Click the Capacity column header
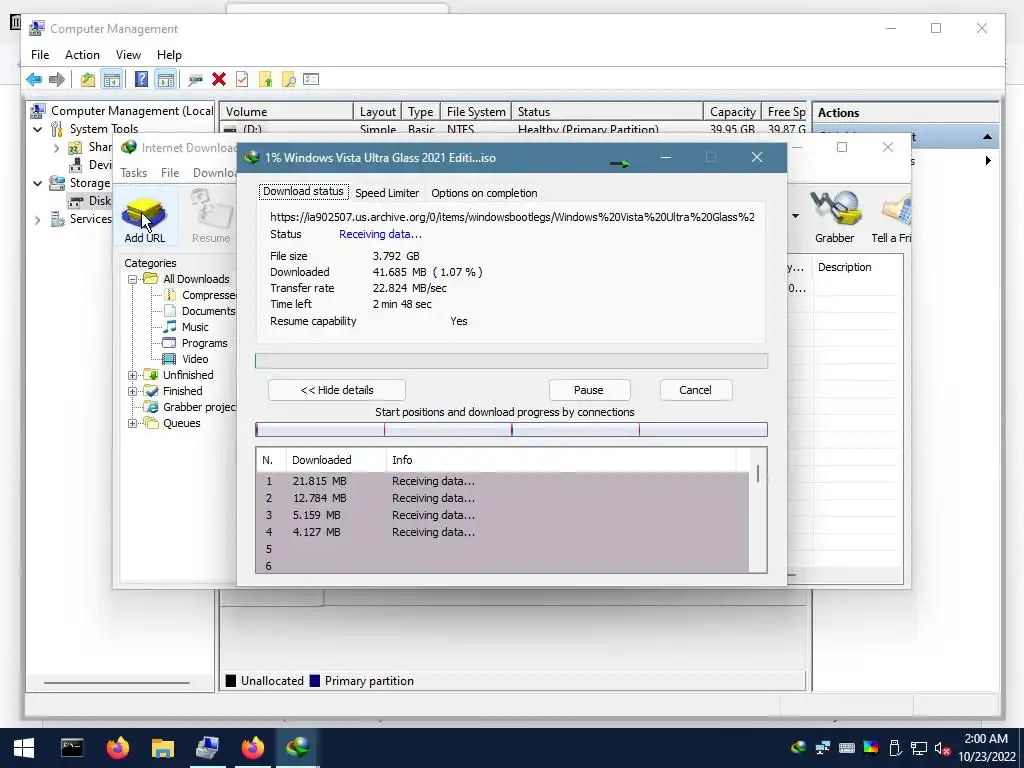Screen dimensions: 1024x768 (732, 112)
